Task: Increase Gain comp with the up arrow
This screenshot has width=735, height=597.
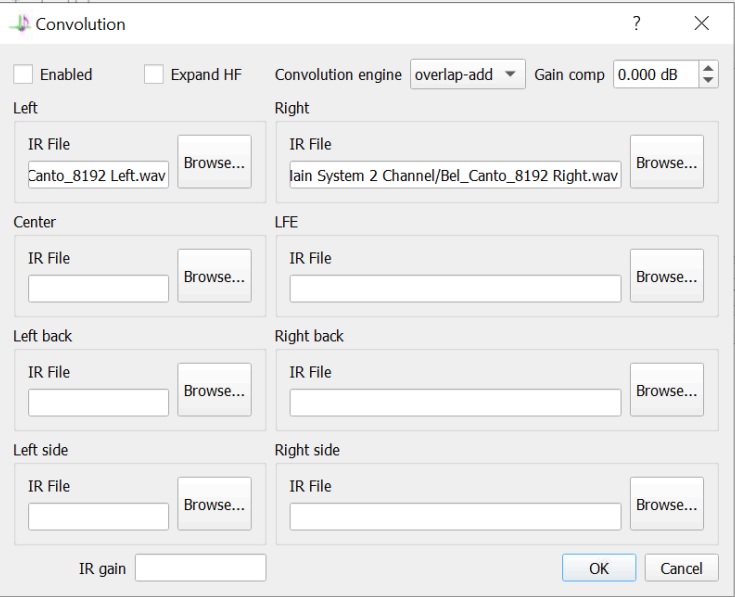Action: click(708, 68)
